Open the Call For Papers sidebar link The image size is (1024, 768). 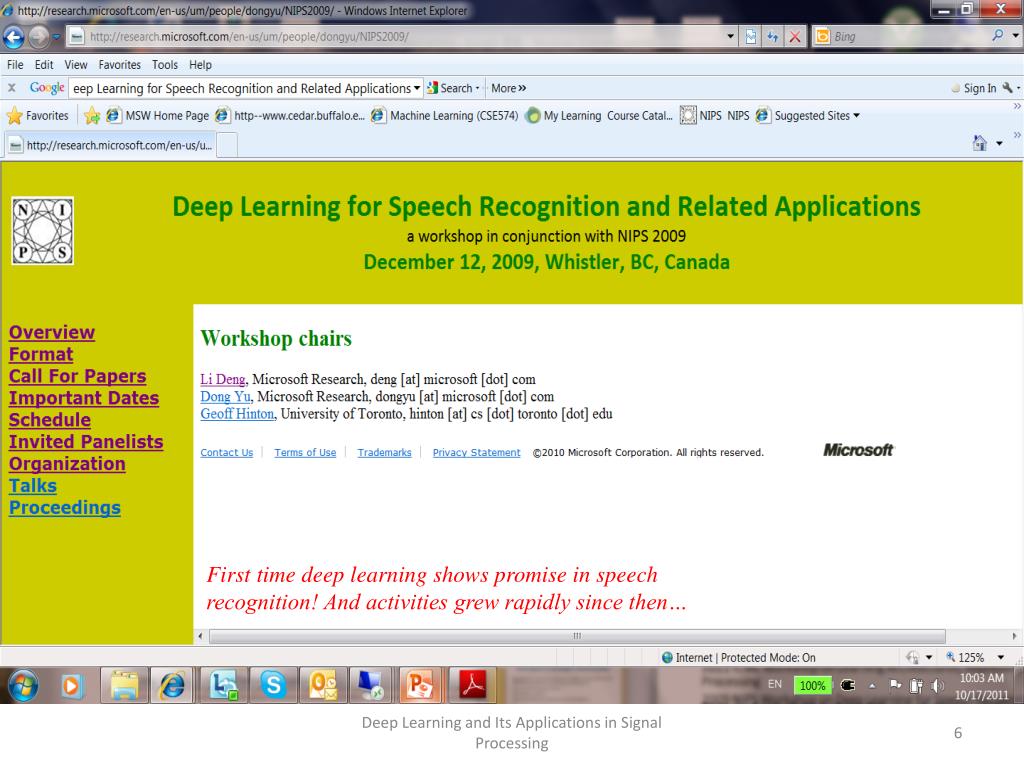coord(78,376)
